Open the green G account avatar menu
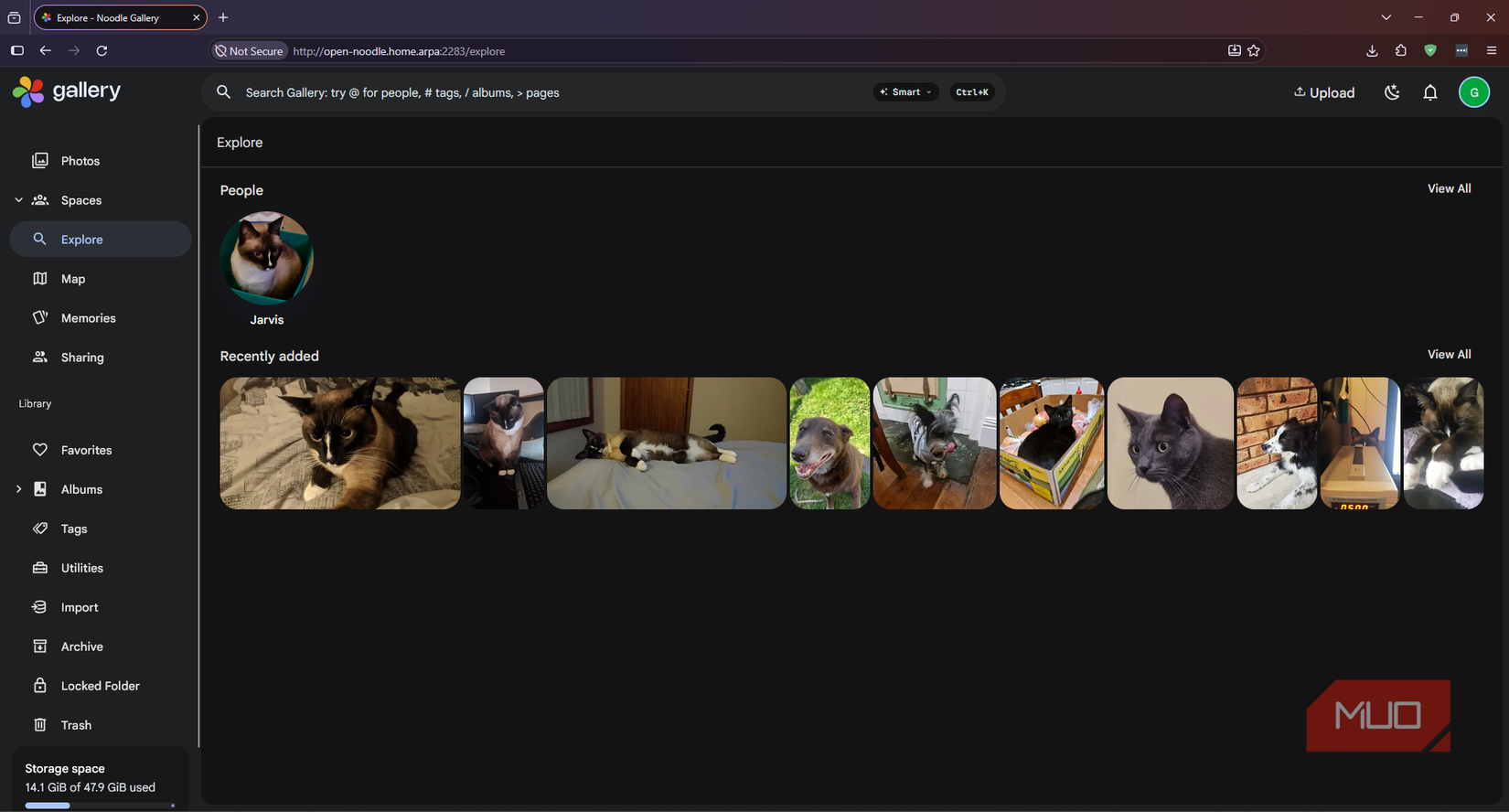 pyautogui.click(x=1474, y=92)
